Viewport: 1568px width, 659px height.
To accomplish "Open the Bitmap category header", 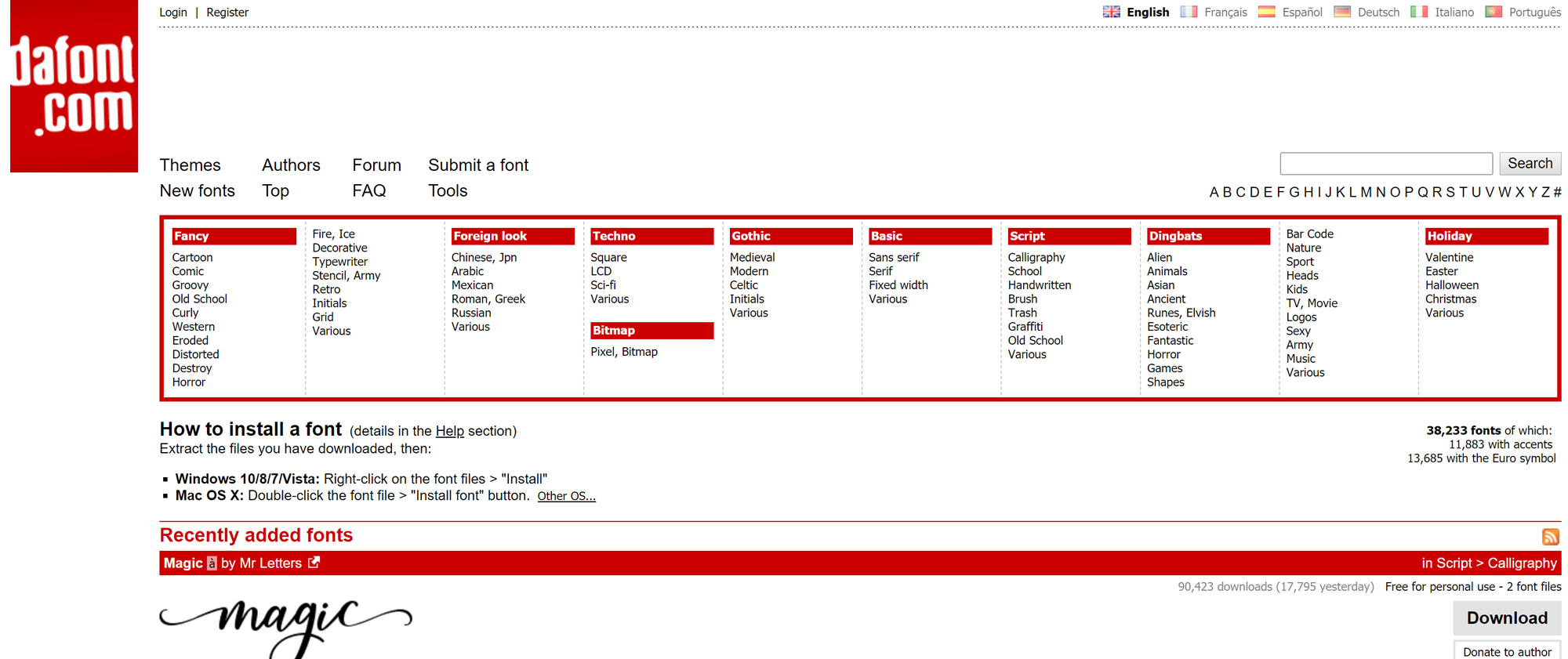I will 652,331.
